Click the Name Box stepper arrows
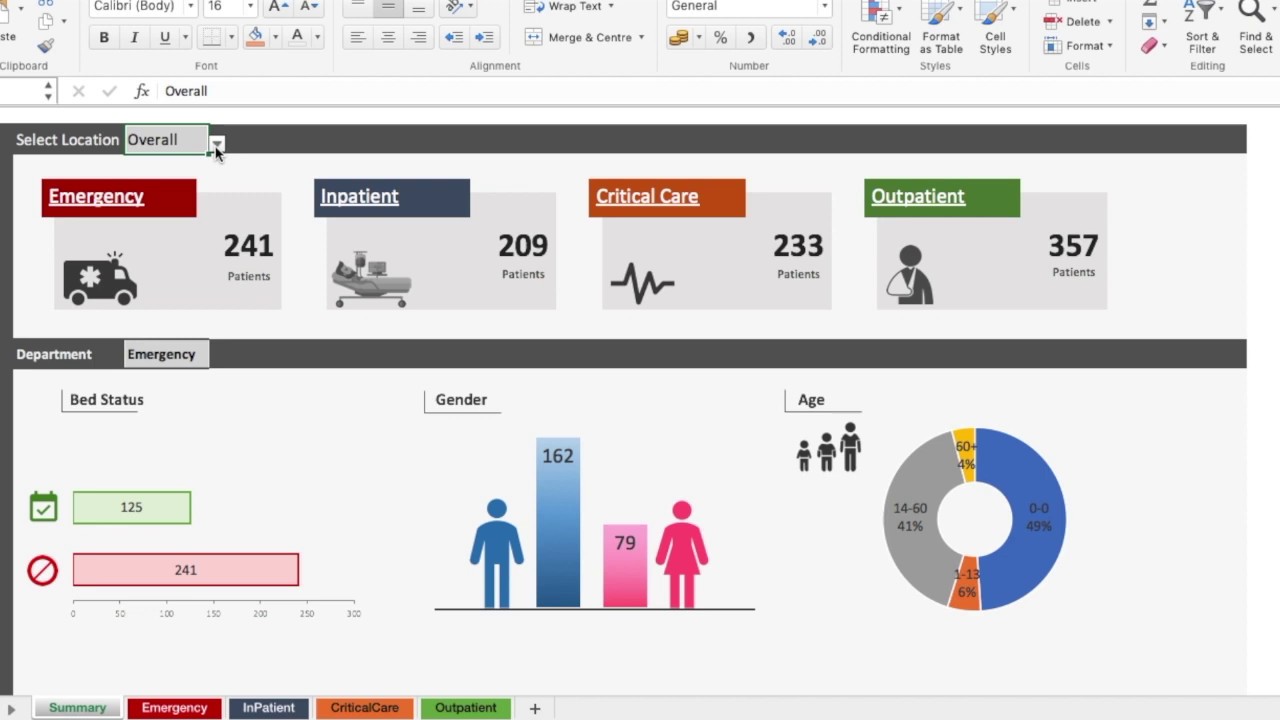This screenshot has width=1280, height=720. 48,91
